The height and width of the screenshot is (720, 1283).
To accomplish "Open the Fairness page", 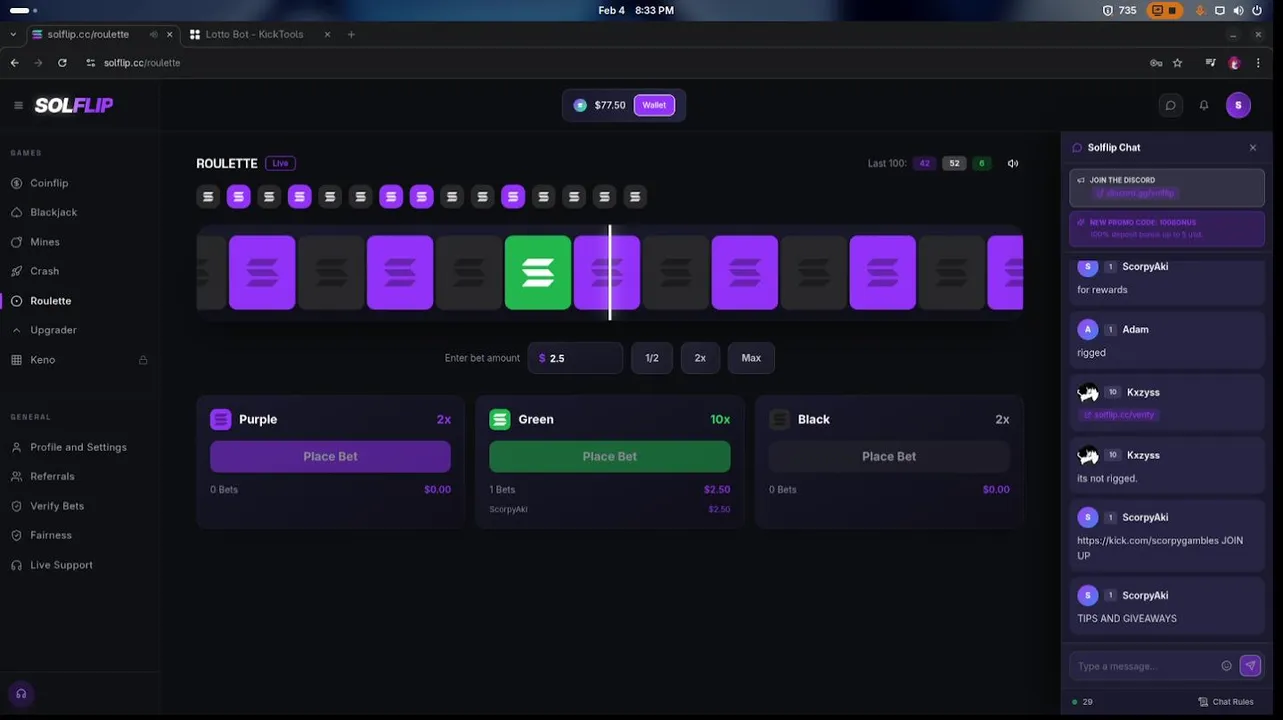I will click(51, 535).
